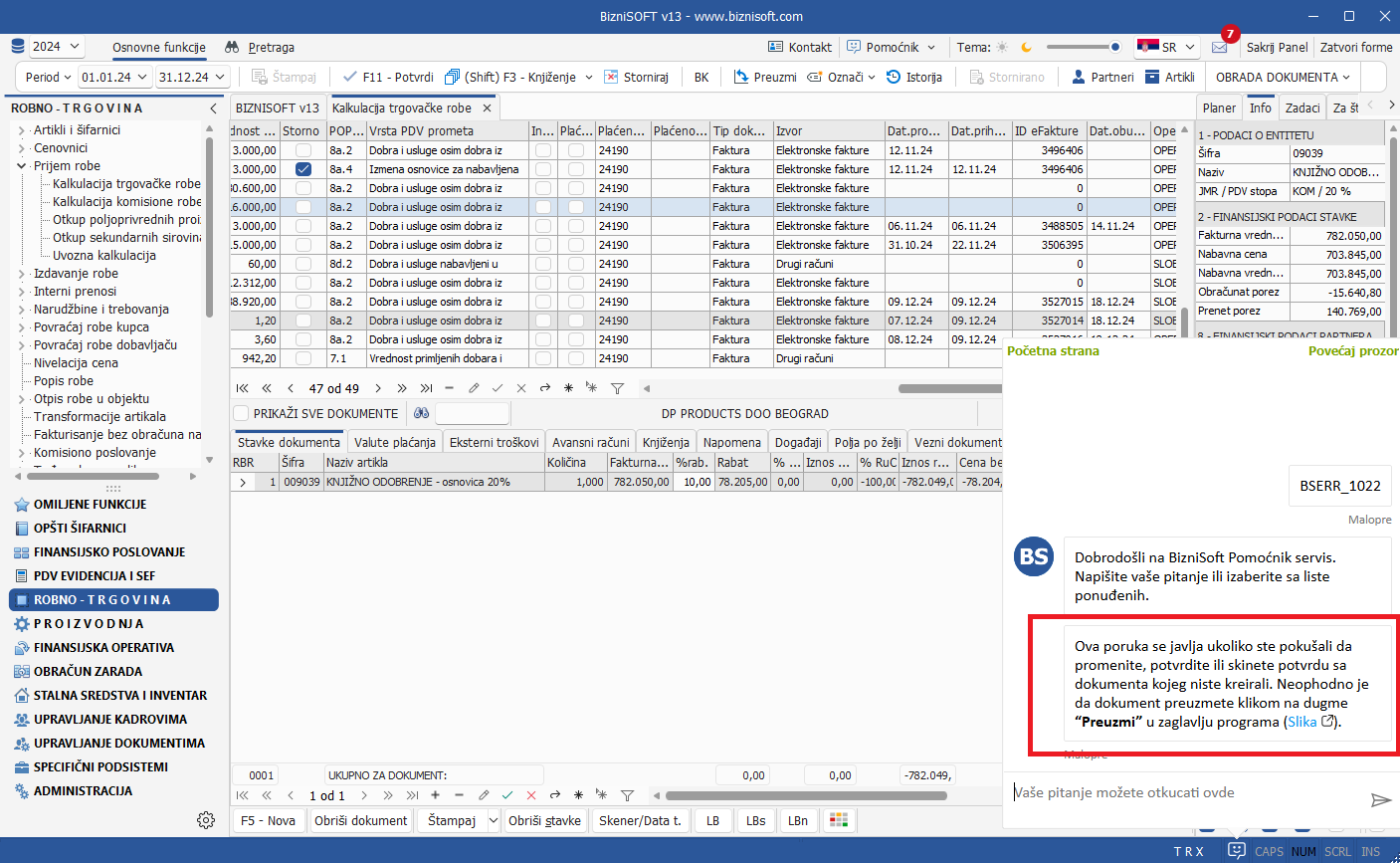1400x863 pixels.
Task: Open the Slika link in chat message
Action: [x=1301, y=722]
